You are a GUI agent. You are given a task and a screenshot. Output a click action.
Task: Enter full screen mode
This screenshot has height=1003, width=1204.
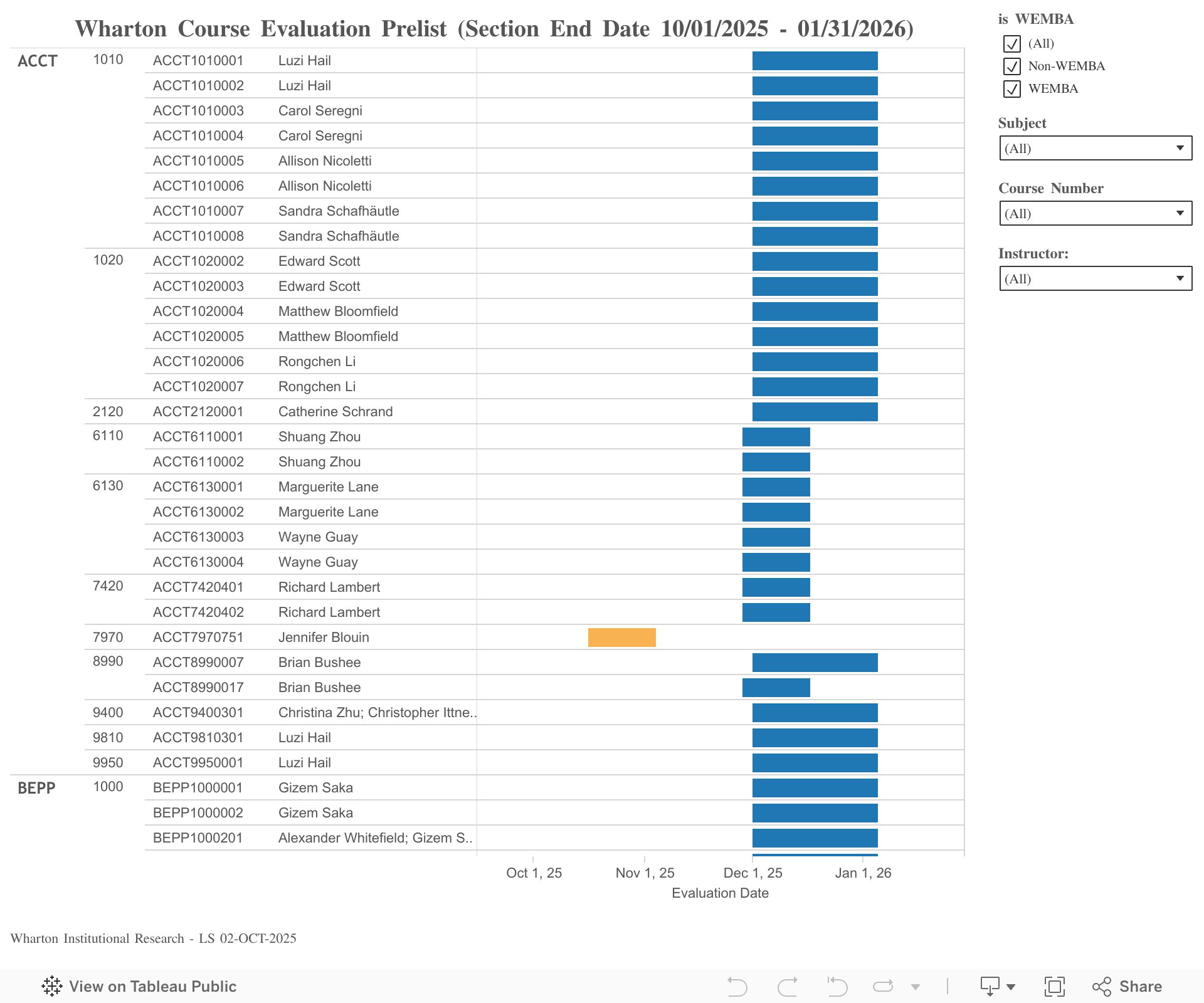tap(1055, 986)
